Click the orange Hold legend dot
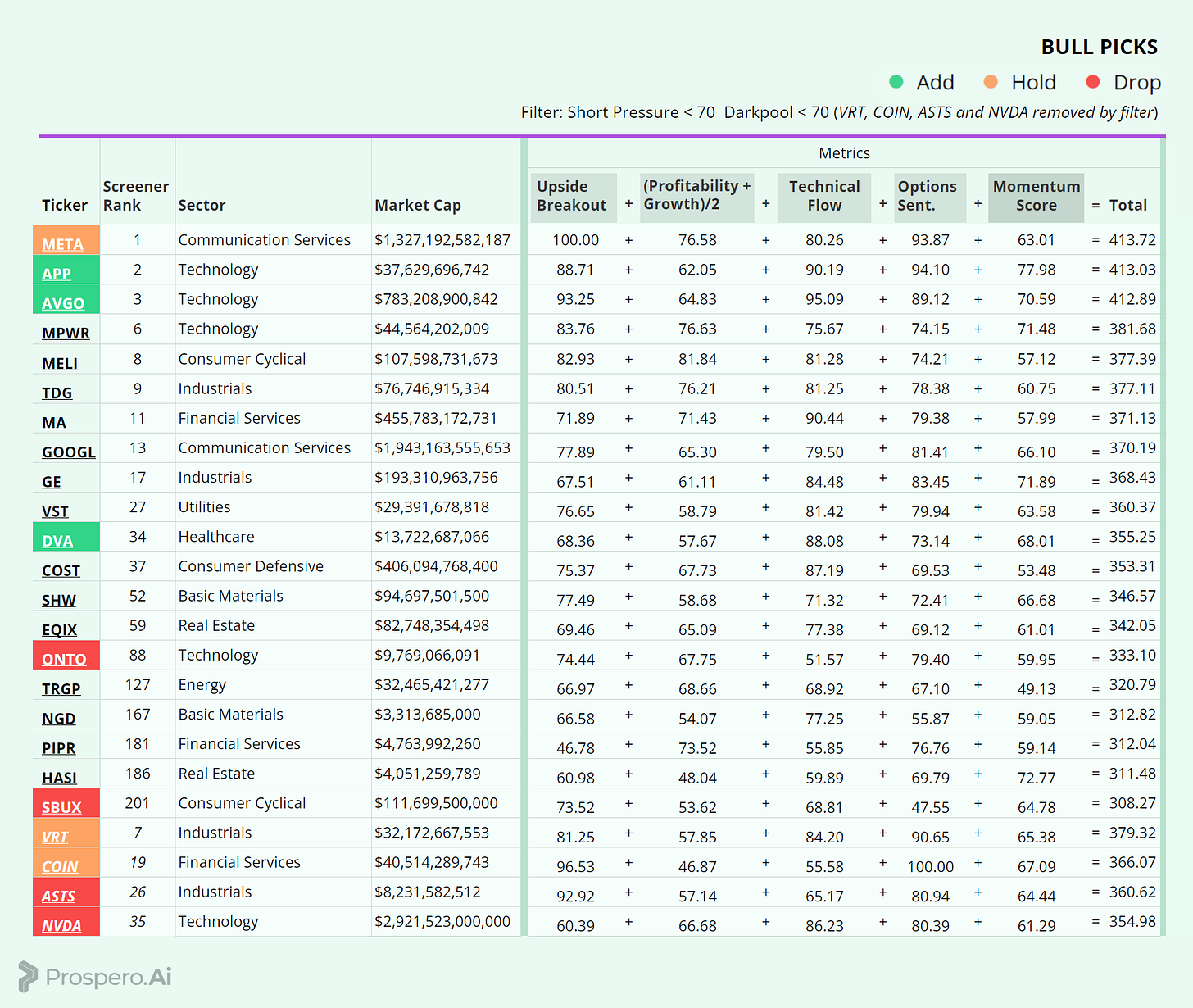 tap(991, 82)
